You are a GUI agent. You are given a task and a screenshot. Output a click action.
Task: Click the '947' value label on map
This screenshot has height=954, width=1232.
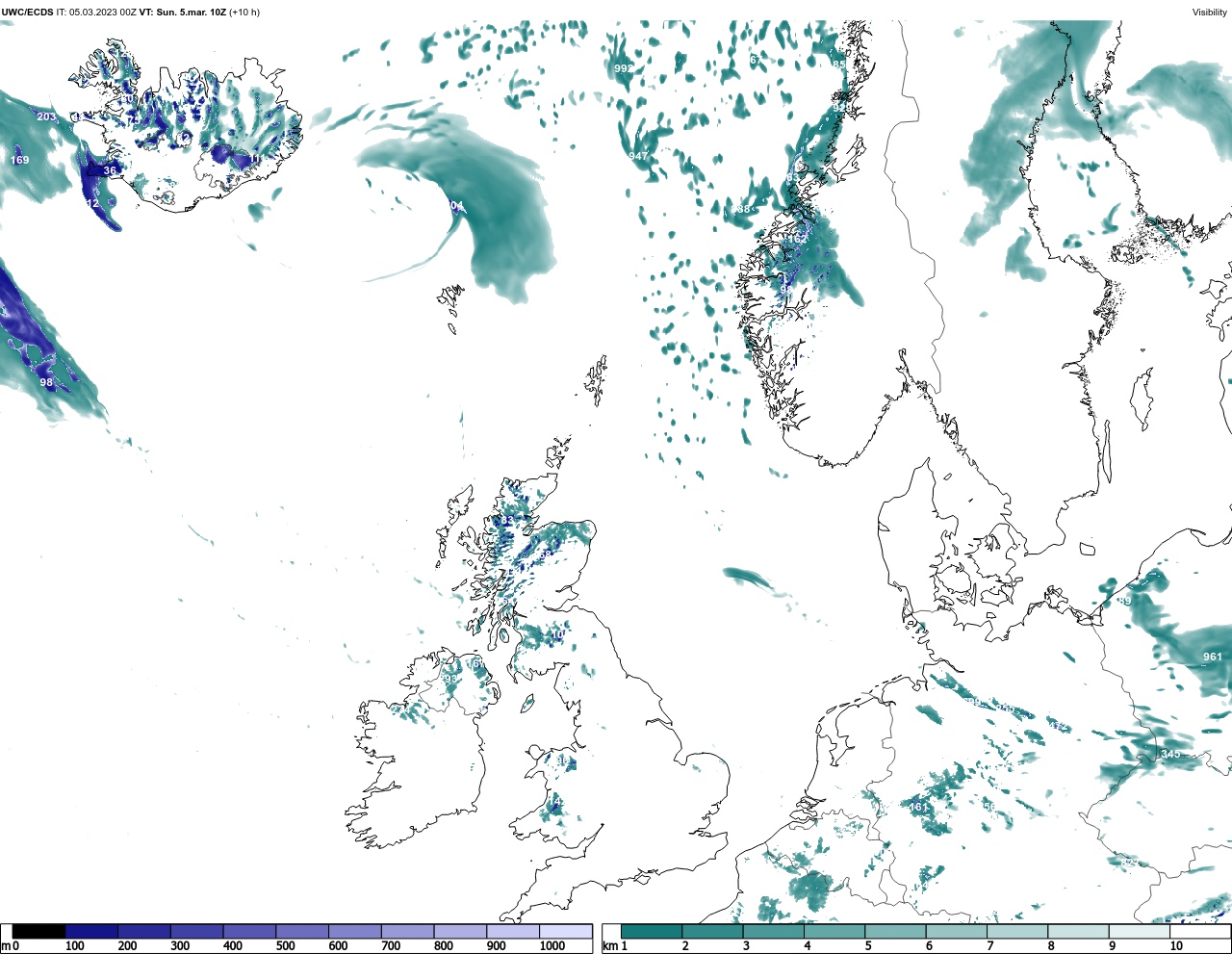[x=638, y=156]
